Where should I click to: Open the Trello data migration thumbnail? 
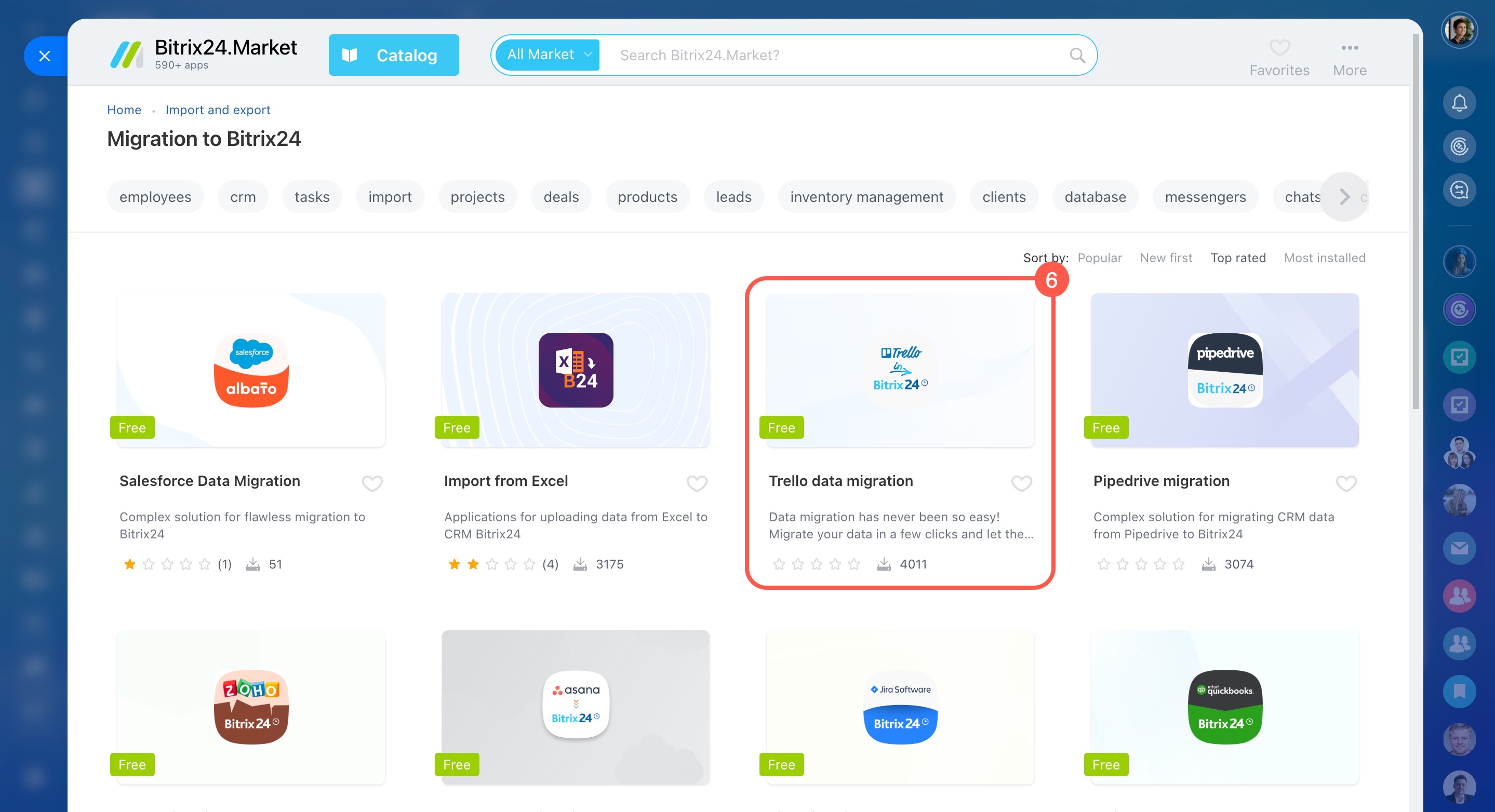tap(900, 370)
